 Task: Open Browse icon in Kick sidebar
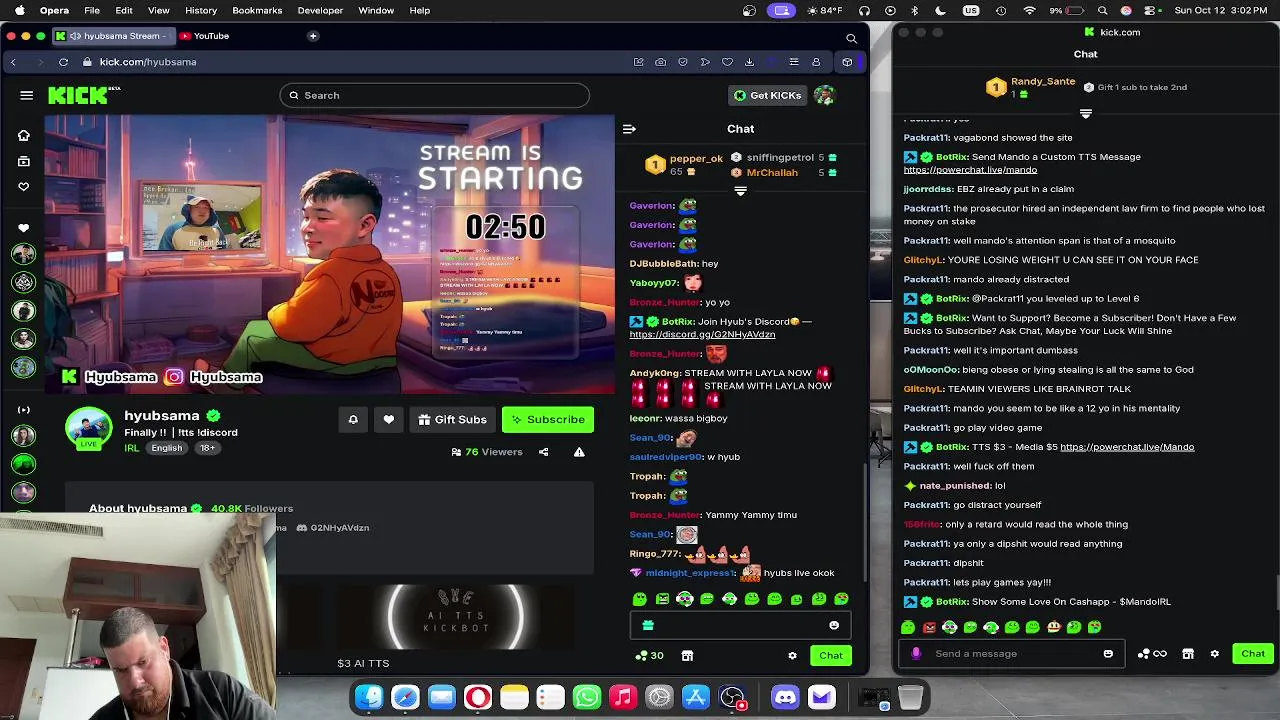click(x=24, y=161)
